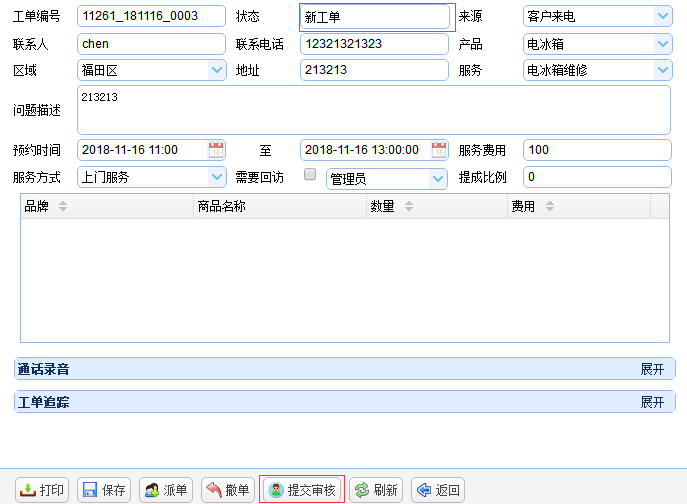Expand the 工单追踪 section

[652, 402]
